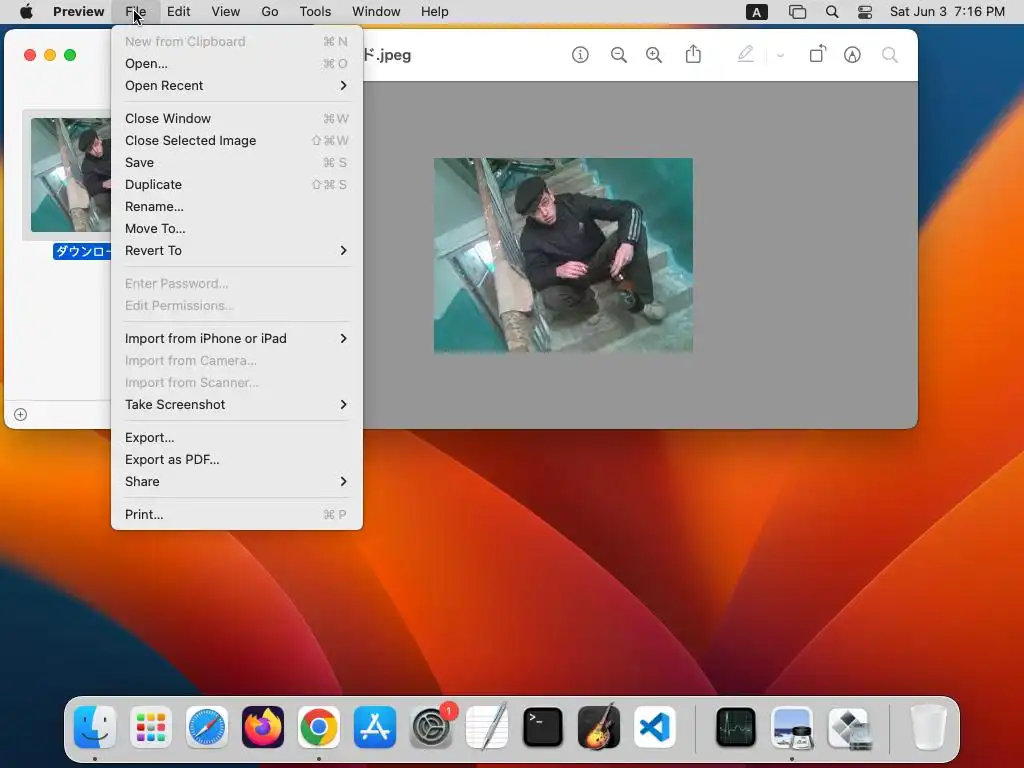Open the Go menu
Screen dimensions: 1024x768
pyautogui.click(x=270, y=12)
